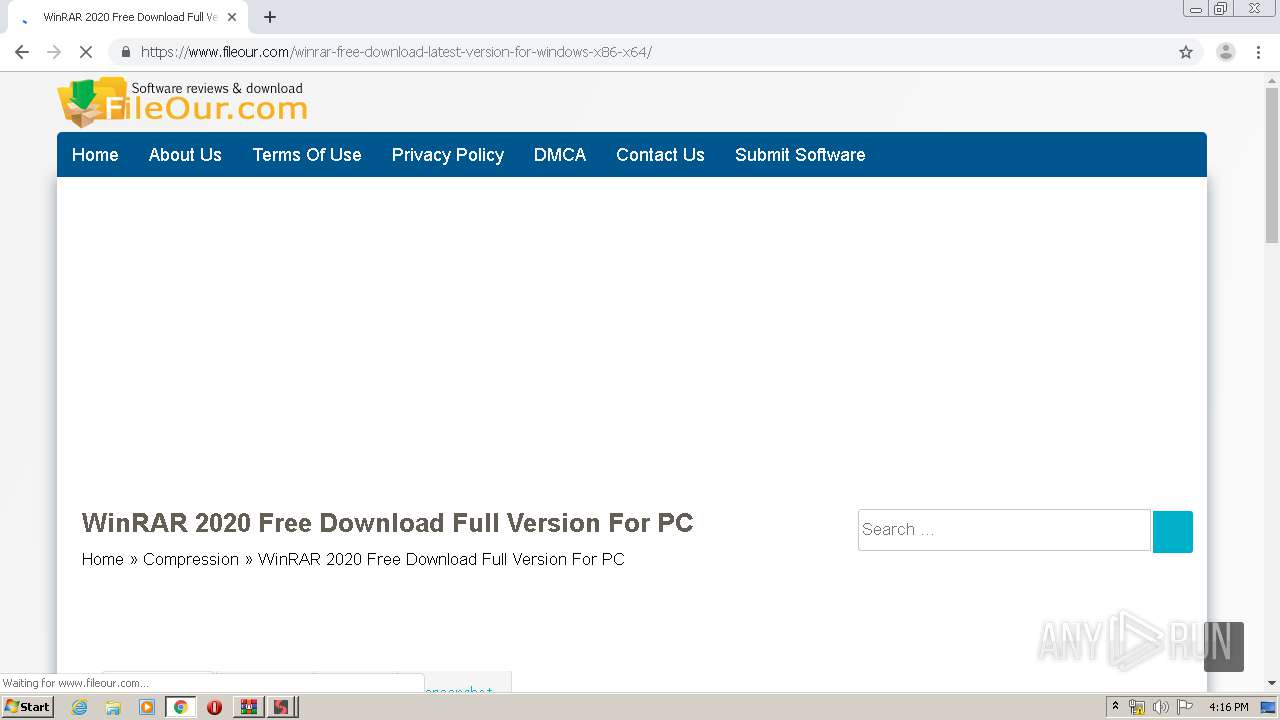Open the DMCA menu item
This screenshot has height=720, width=1280.
[560, 155]
